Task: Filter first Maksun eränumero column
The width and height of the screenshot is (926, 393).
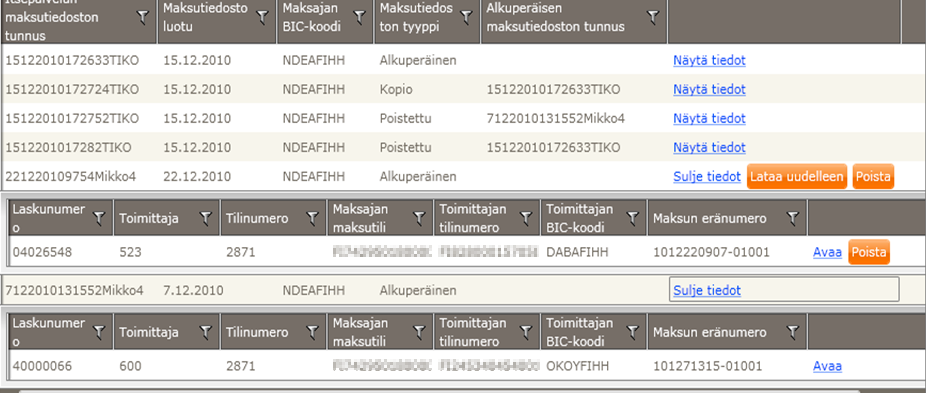Action: [x=793, y=219]
